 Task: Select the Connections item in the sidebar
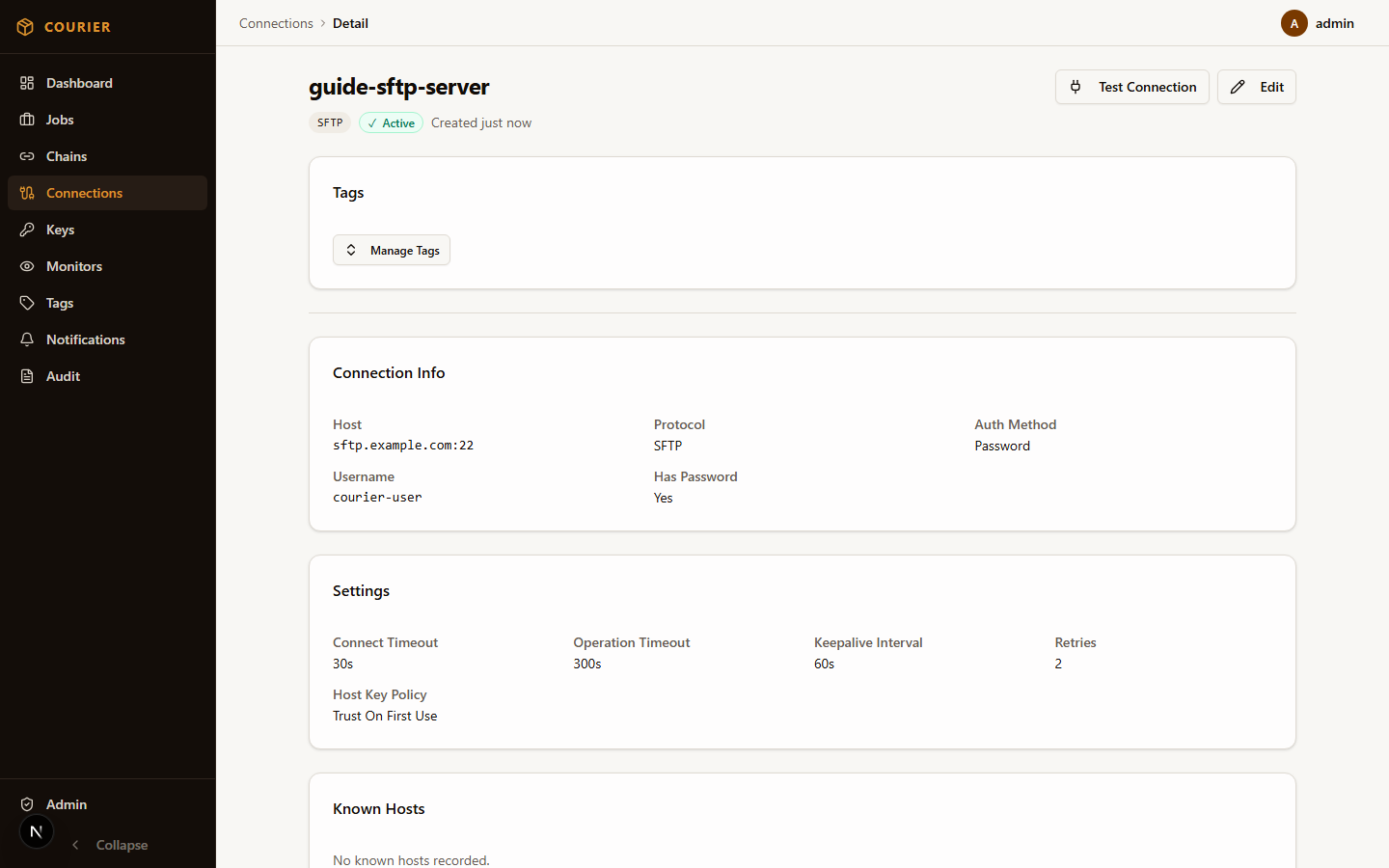pyautogui.click(x=85, y=193)
